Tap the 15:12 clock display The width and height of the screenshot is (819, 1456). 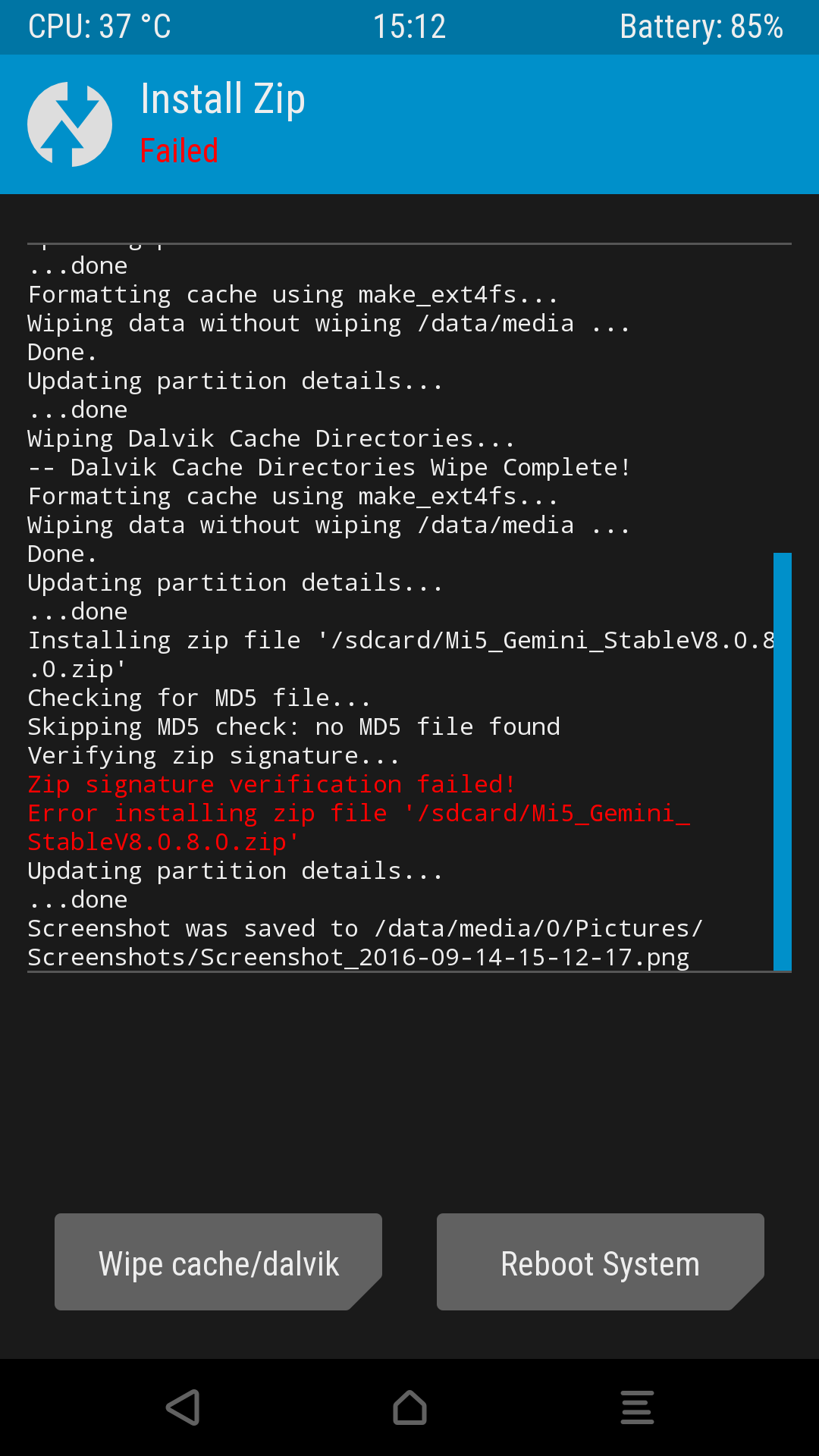[409, 27]
